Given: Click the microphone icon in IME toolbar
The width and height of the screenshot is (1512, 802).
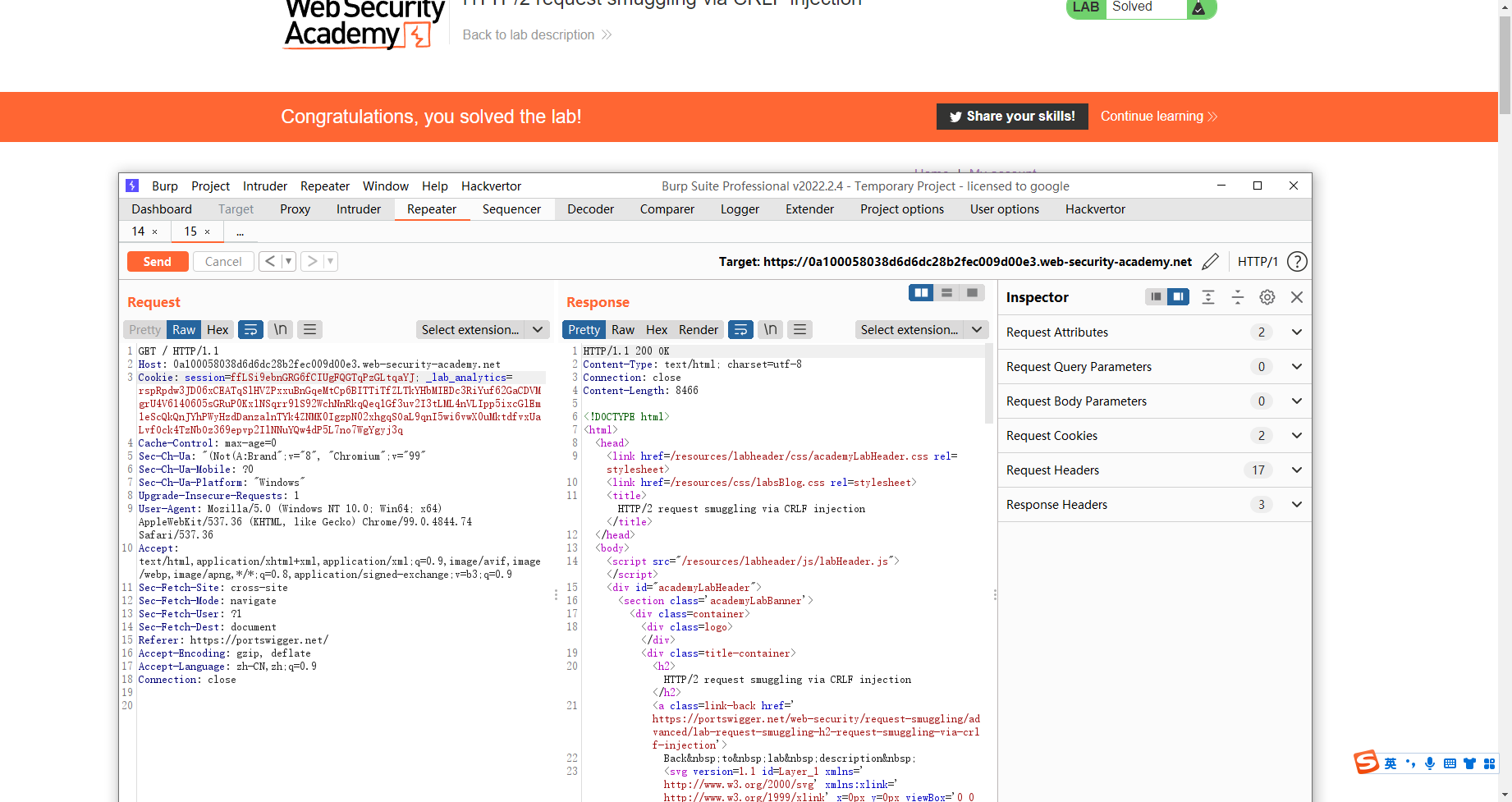Looking at the screenshot, I should click(1430, 763).
